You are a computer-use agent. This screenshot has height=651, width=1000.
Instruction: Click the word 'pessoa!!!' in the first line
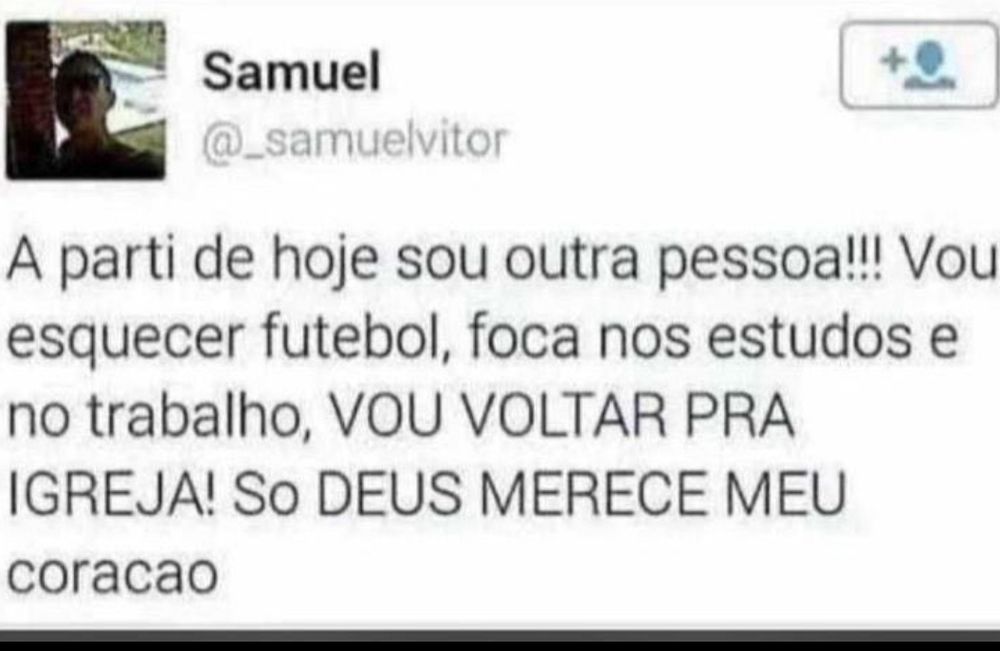click(769, 261)
